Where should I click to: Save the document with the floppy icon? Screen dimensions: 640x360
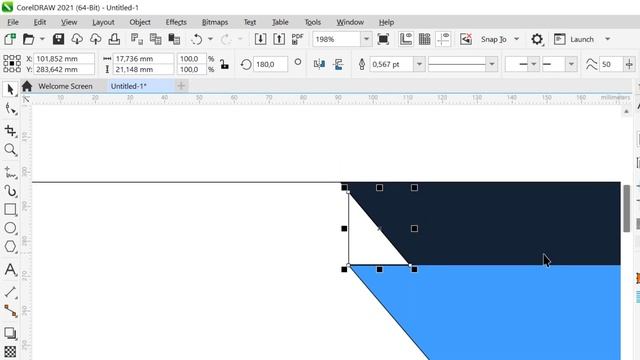click(58, 39)
